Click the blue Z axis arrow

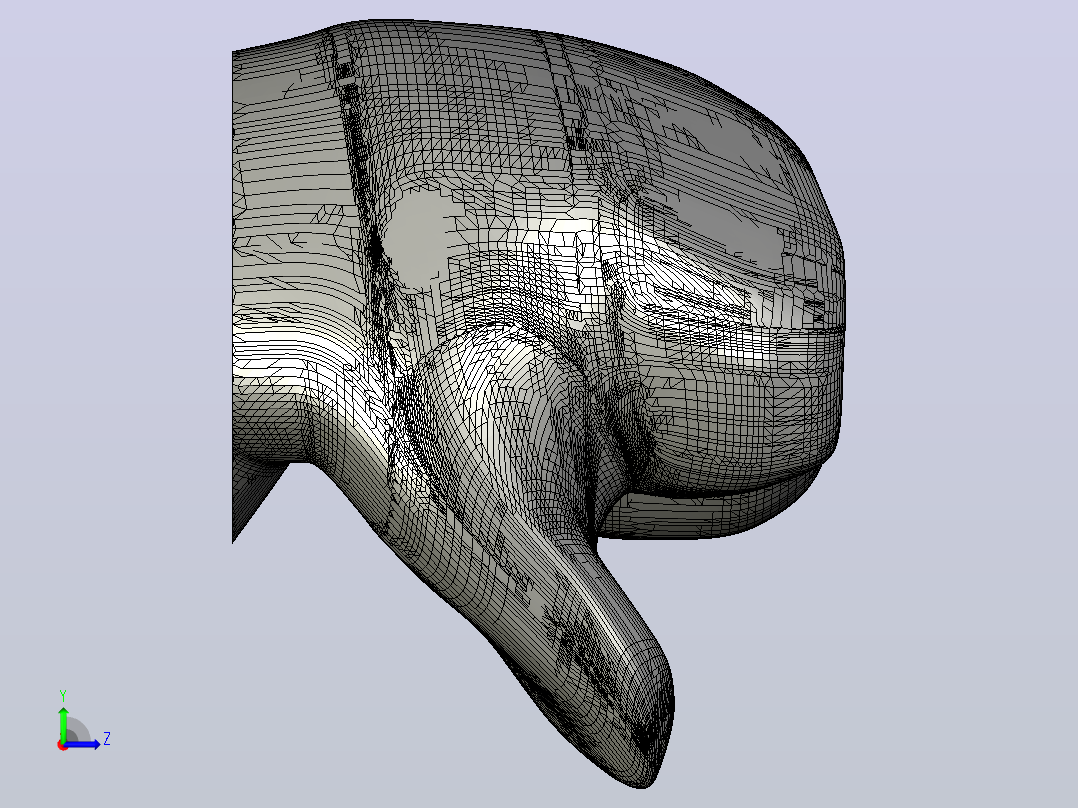point(82,744)
